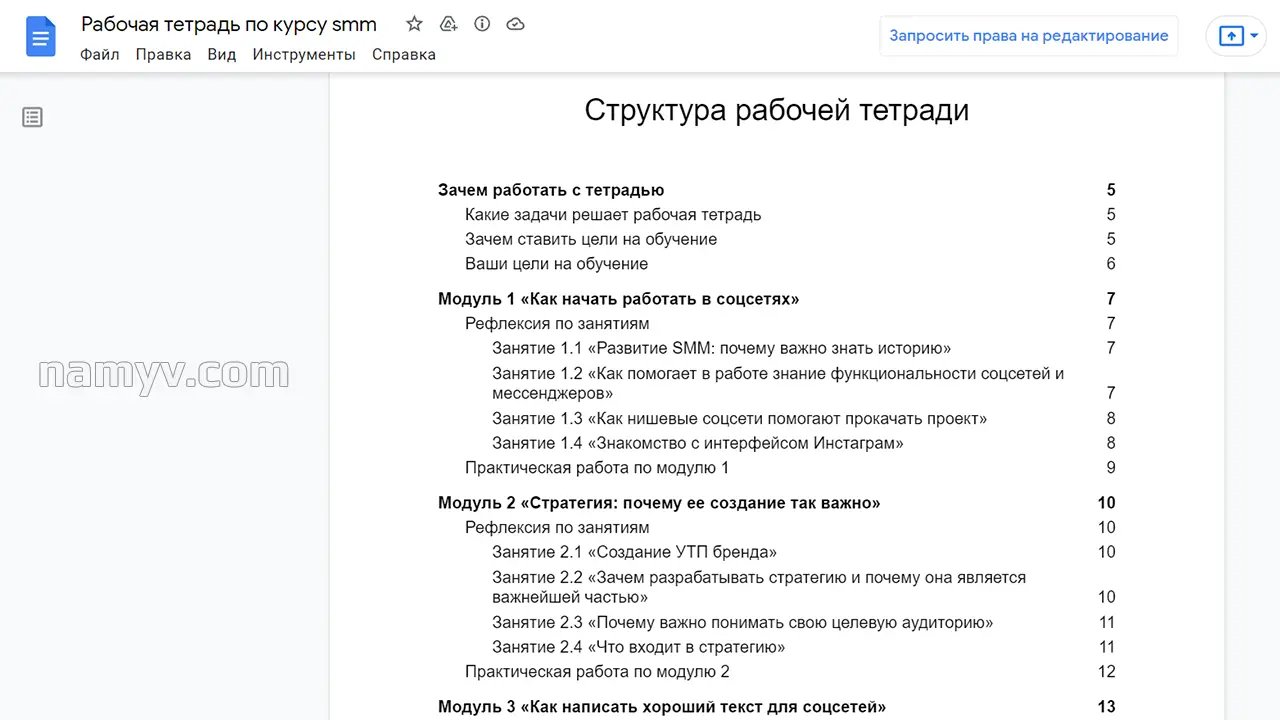1280x720 pixels.
Task: Open the Инструменты menu
Action: 304,55
